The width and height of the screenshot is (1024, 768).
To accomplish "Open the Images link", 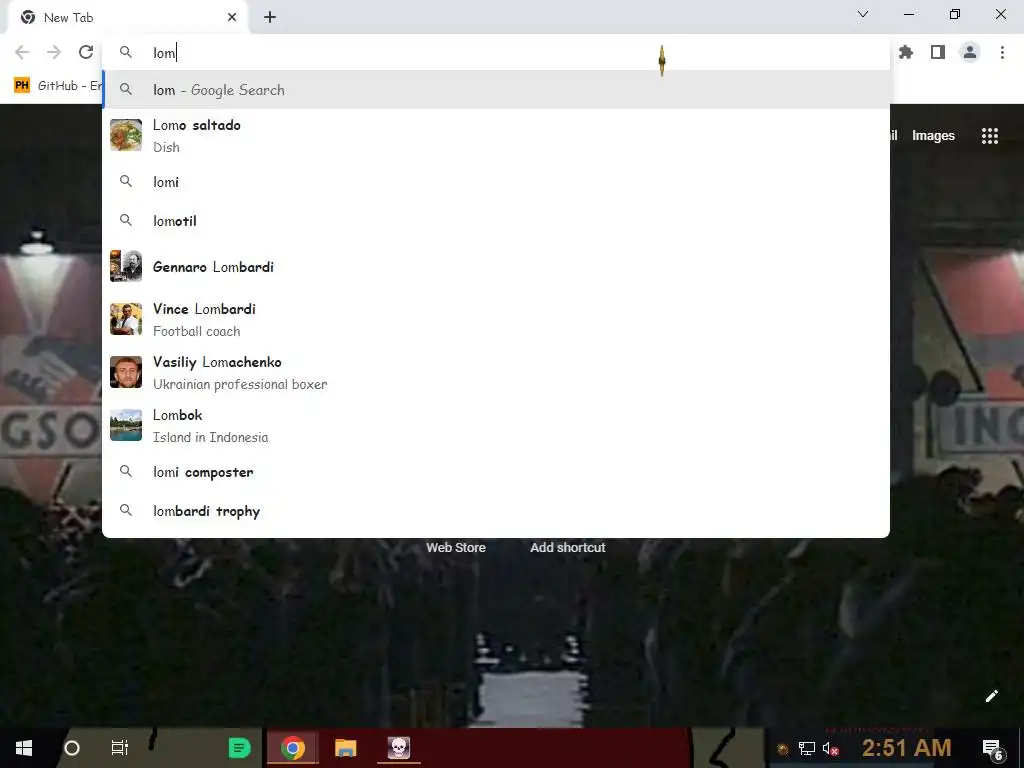I will click(933, 136).
